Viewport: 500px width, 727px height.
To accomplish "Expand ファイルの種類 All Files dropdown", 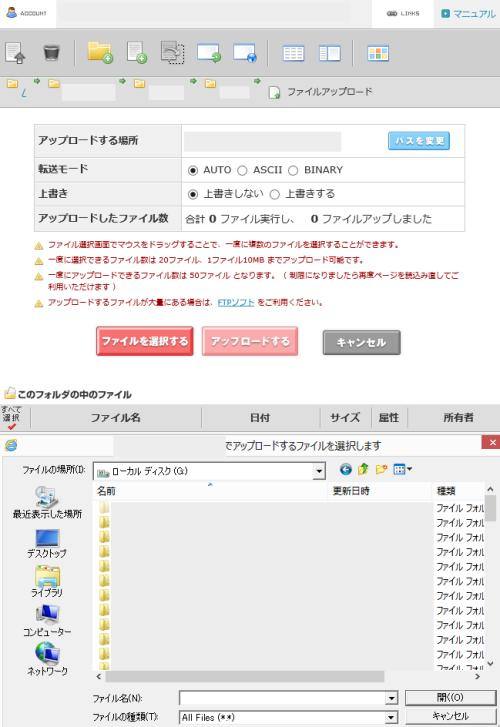I will click(391, 717).
